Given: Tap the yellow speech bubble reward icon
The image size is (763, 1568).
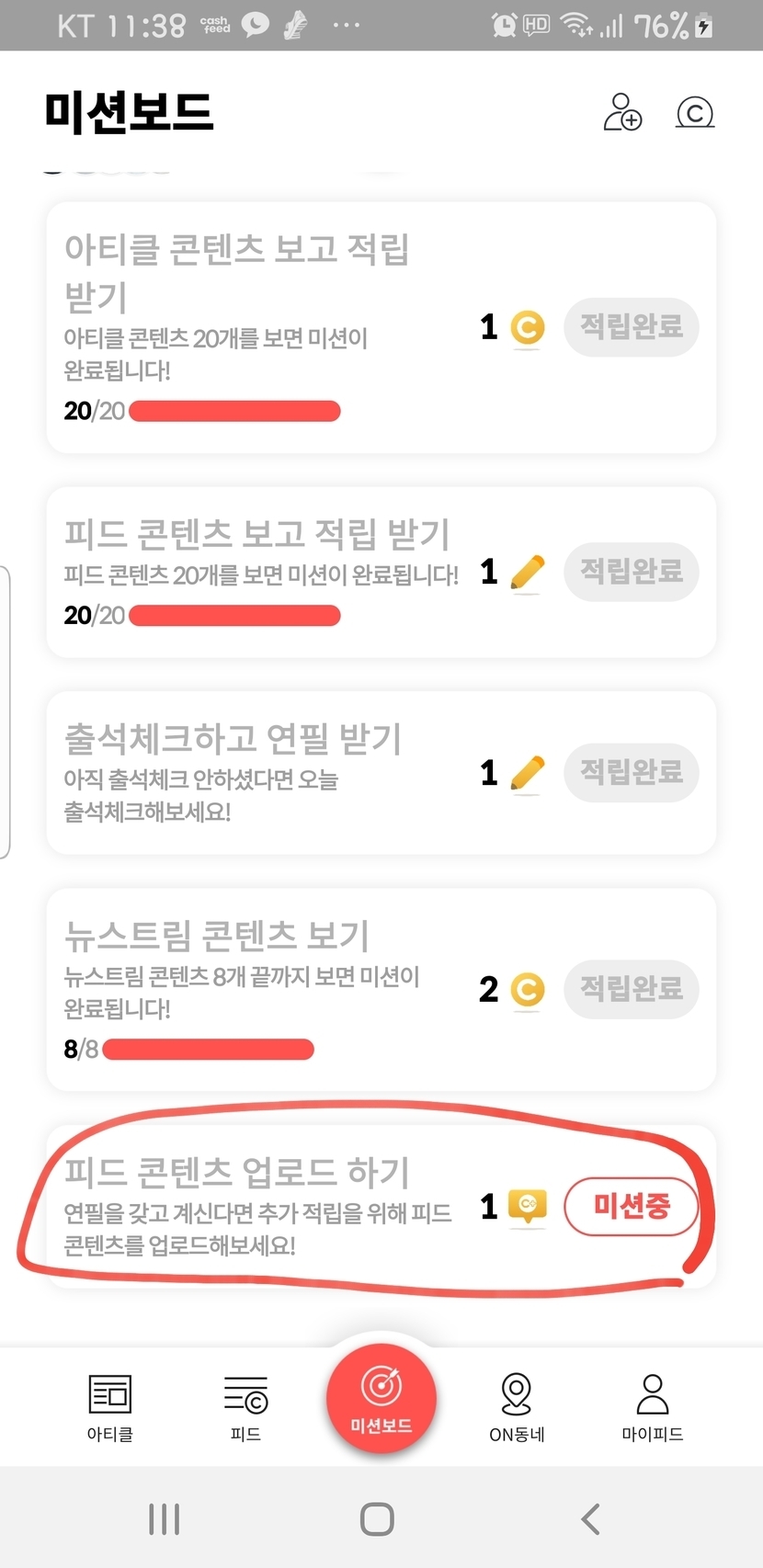Looking at the screenshot, I should pyautogui.click(x=528, y=1206).
